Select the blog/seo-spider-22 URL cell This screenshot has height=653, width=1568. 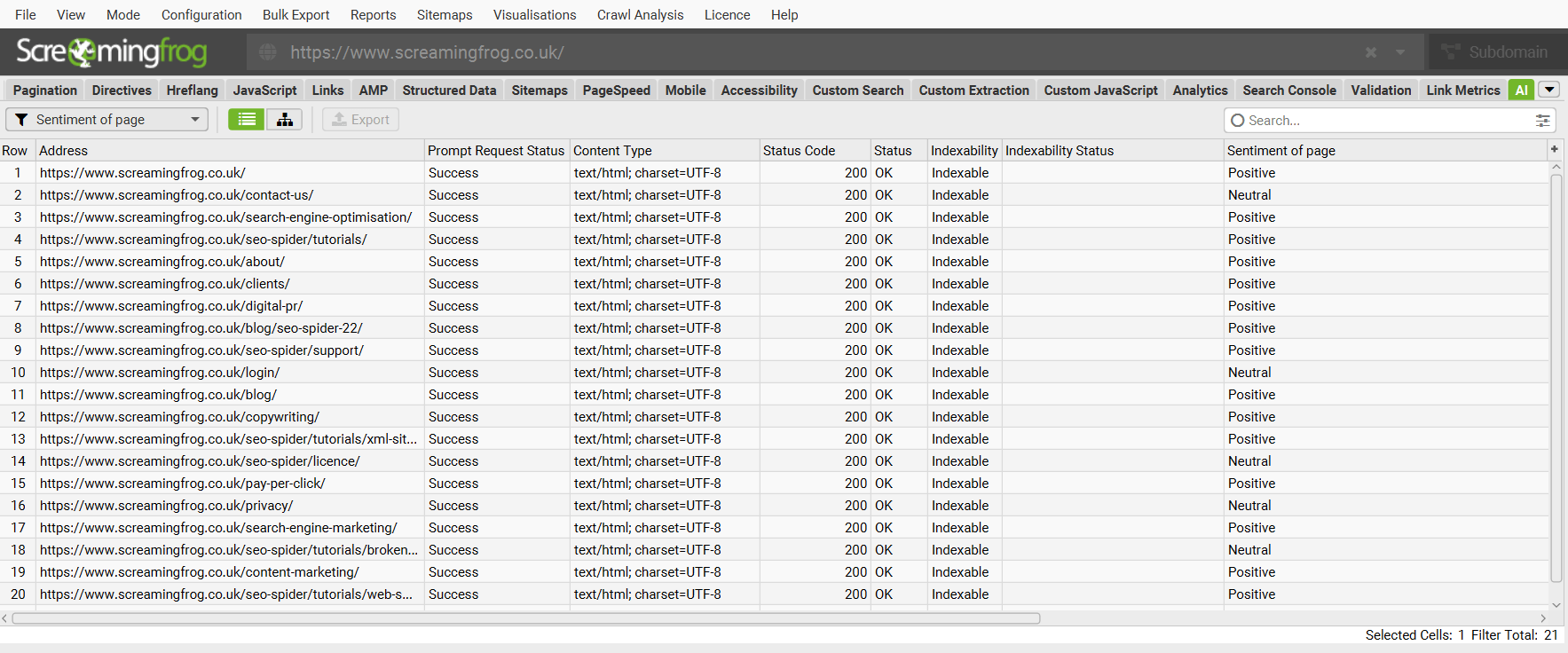(x=231, y=327)
